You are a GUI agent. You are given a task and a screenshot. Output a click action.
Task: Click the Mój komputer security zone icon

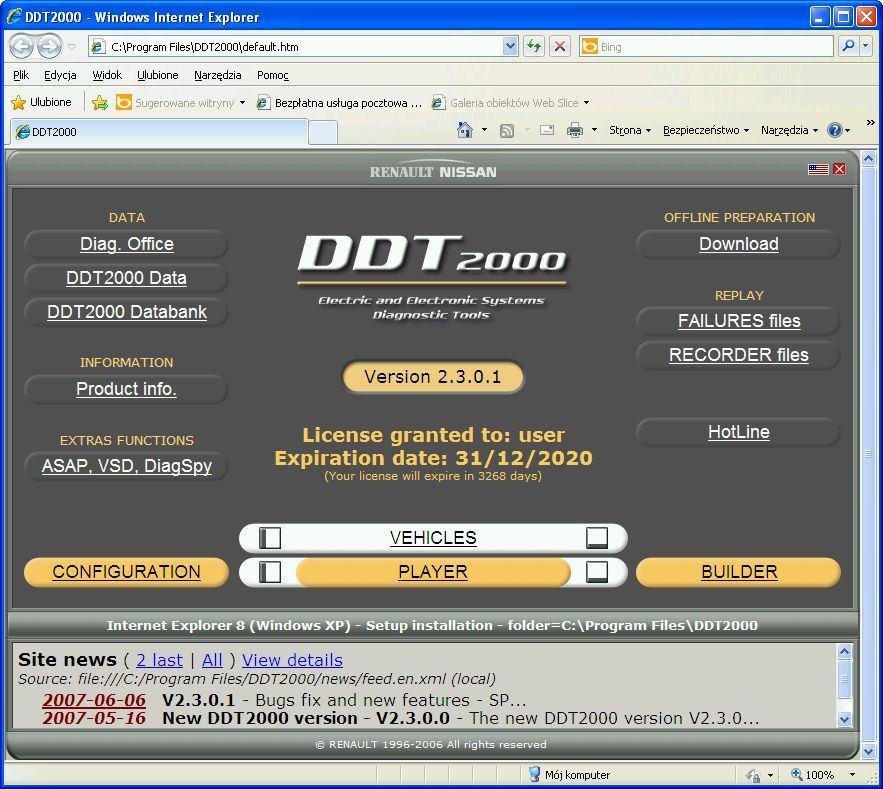tap(534, 774)
